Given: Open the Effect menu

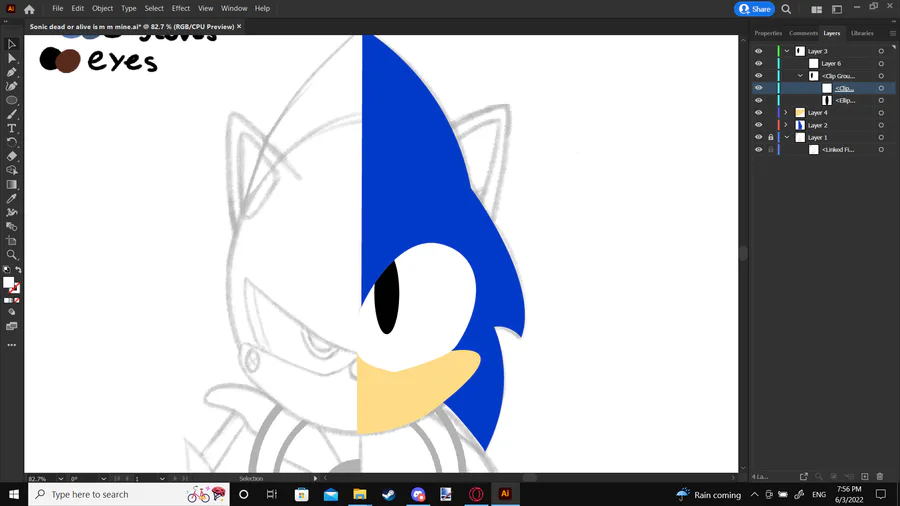Looking at the screenshot, I should tap(181, 9).
